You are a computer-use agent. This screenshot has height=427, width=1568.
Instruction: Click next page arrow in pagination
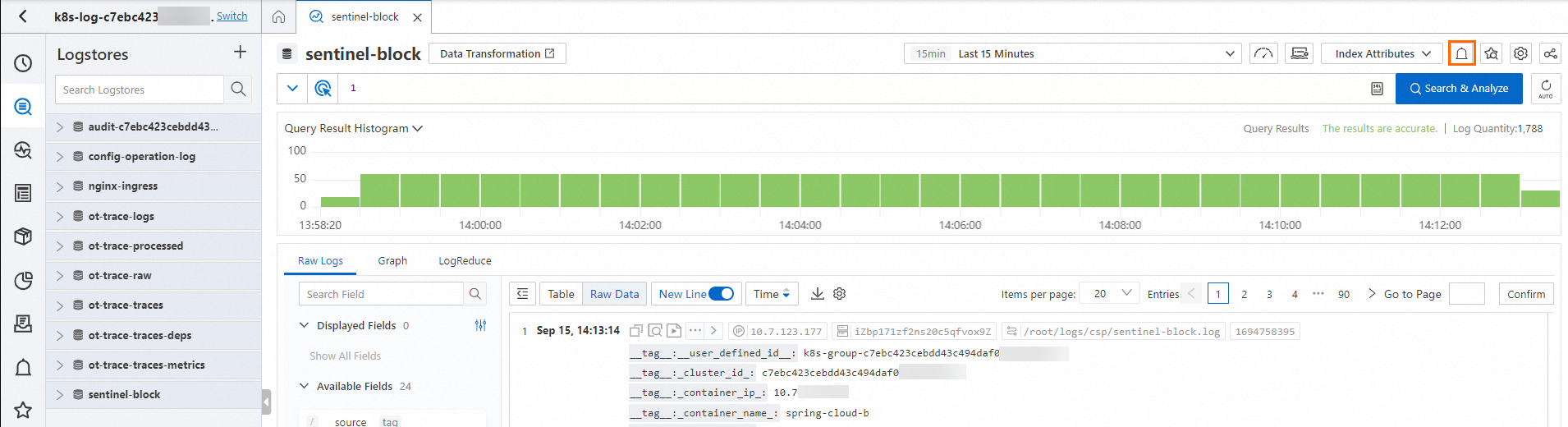tap(1371, 293)
